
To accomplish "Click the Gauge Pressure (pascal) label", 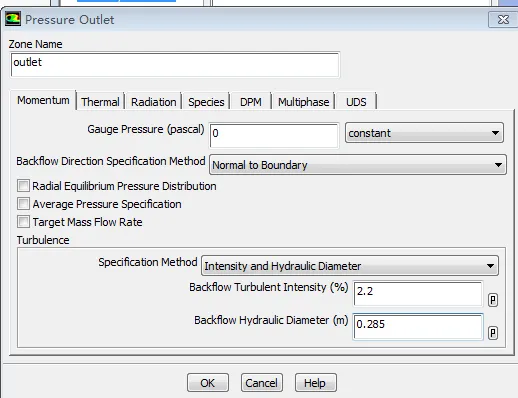I will 146,129.
